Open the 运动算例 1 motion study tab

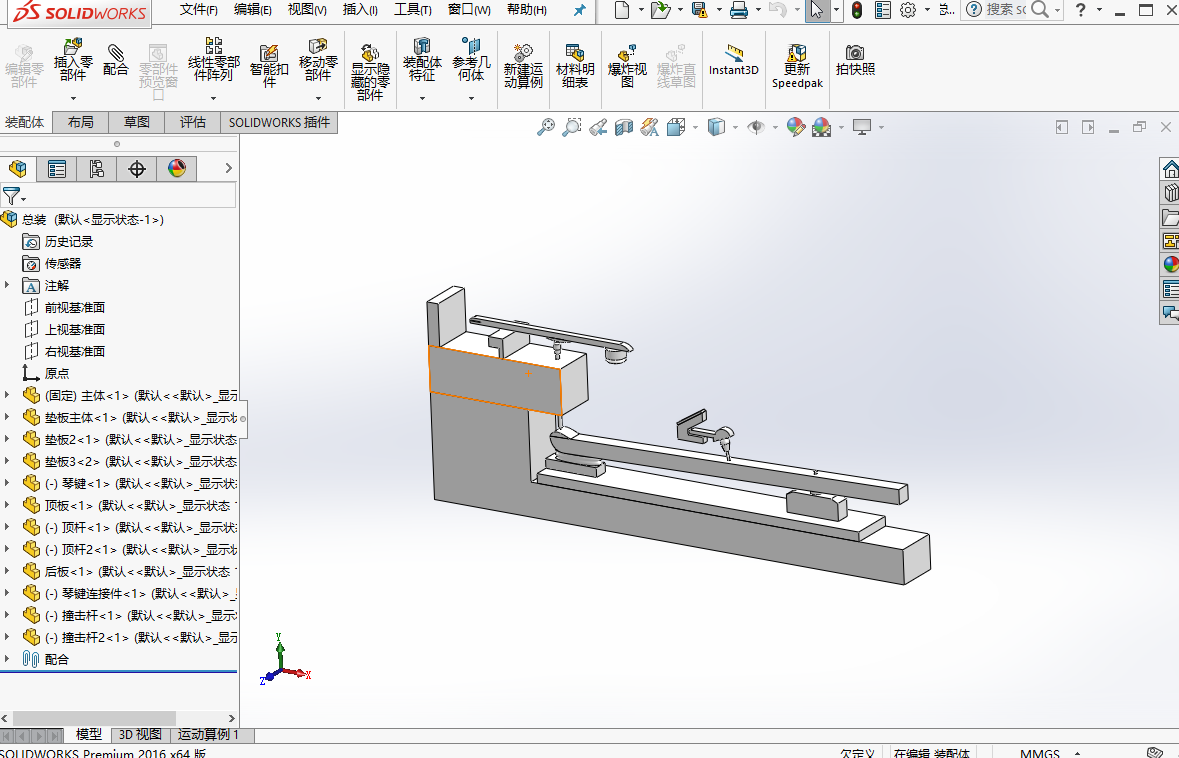tap(208, 735)
